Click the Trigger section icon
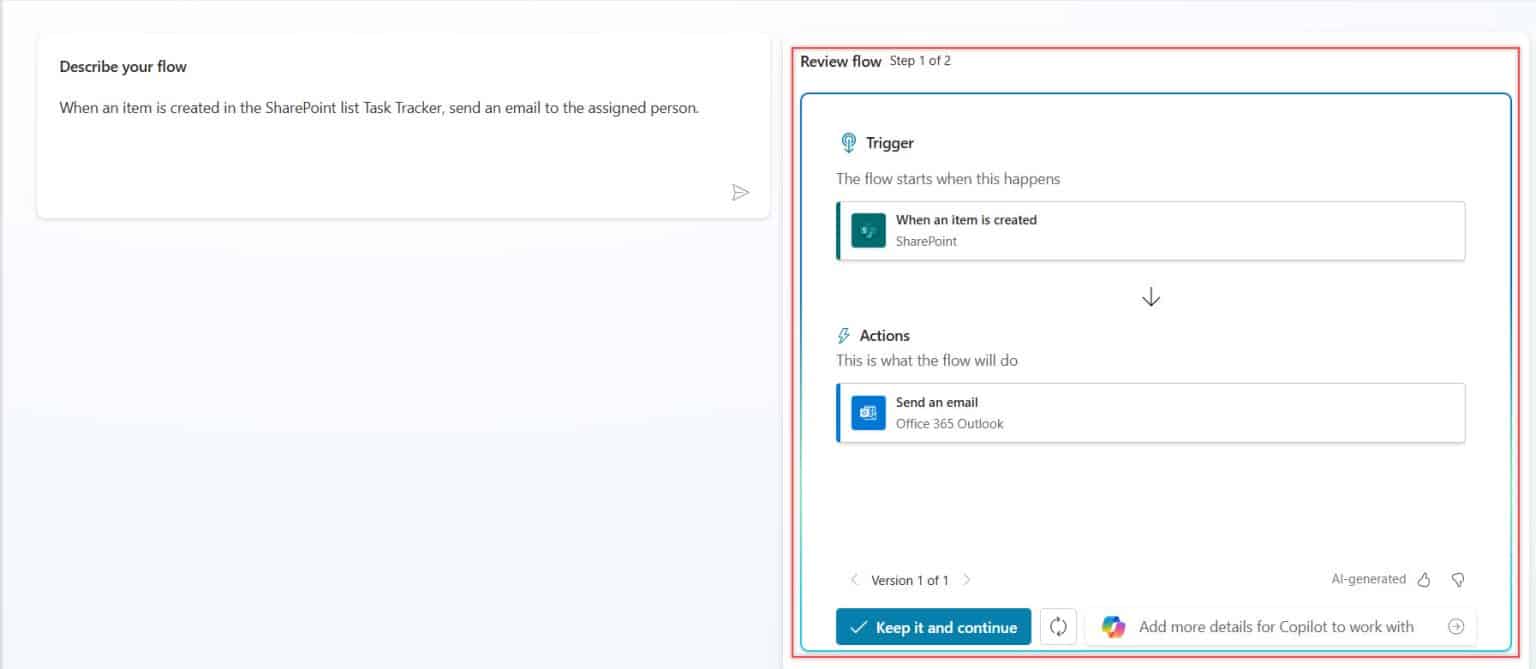Image resolution: width=1536 pixels, height=669 pixels. point(848,143)
